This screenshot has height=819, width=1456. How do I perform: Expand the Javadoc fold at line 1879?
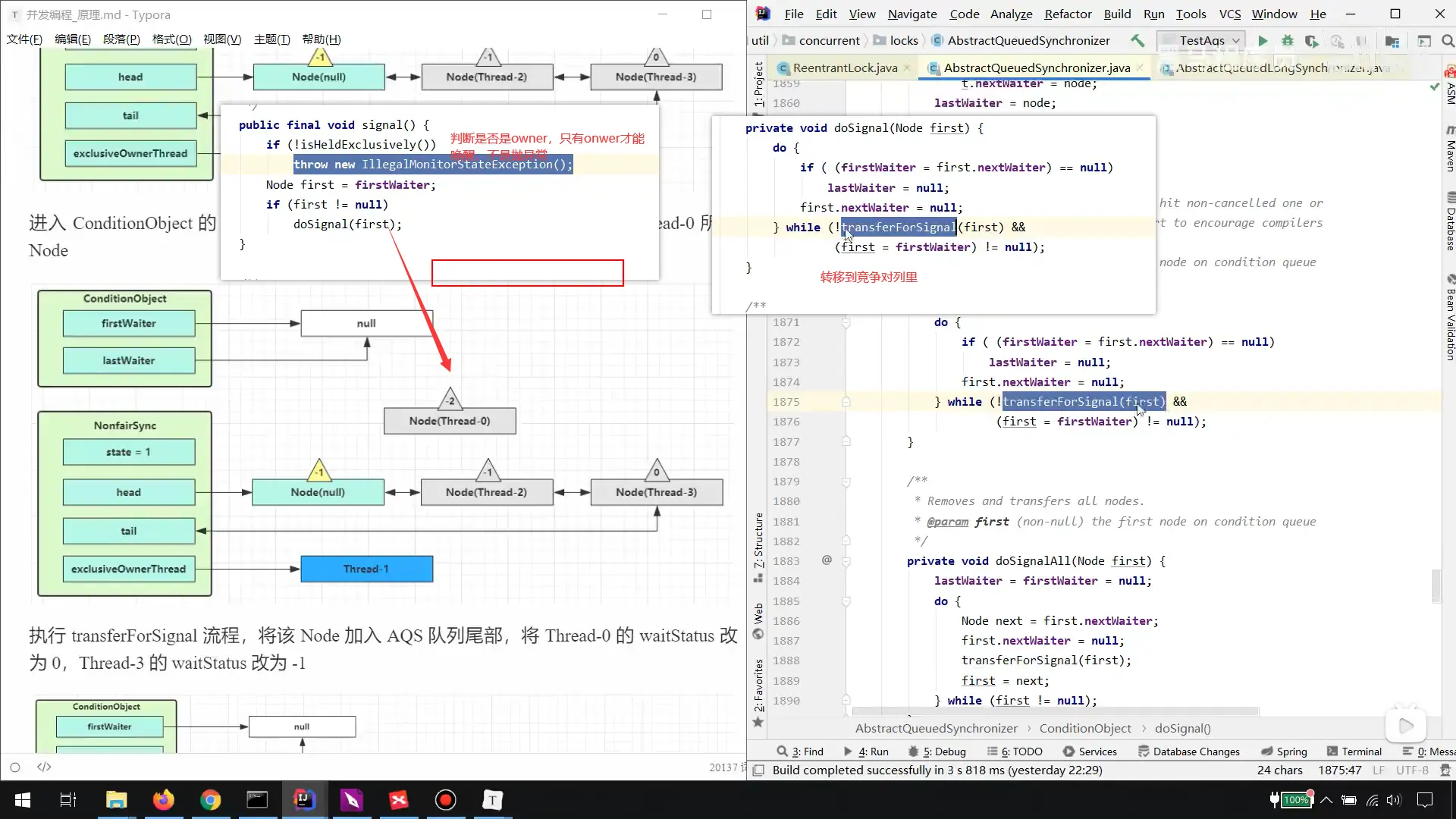(x=846, y=482)
